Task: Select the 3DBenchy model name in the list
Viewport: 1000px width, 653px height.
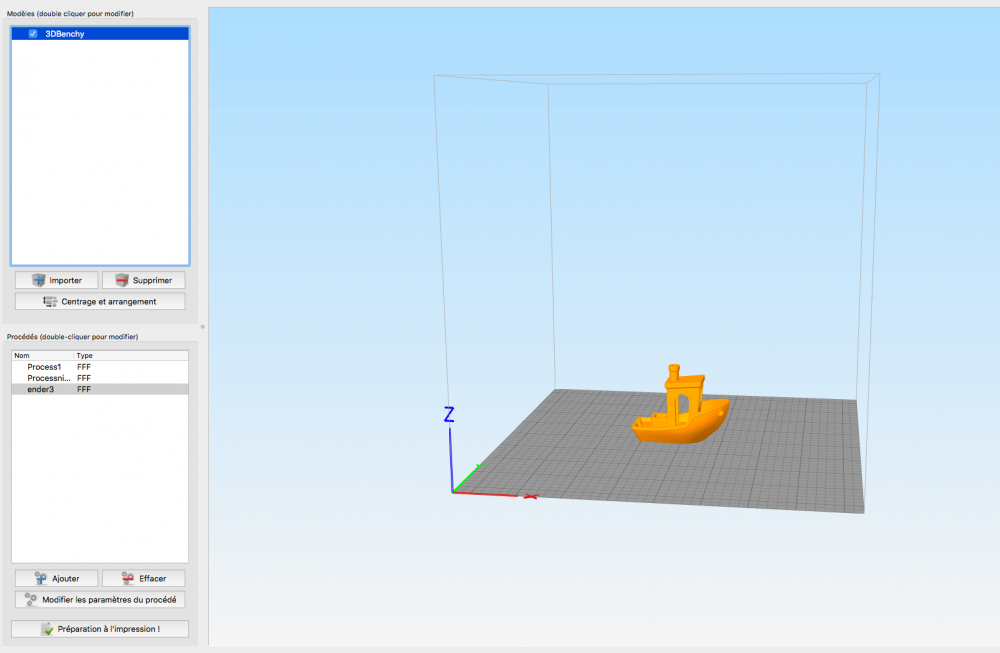Action: pos(64,34)
